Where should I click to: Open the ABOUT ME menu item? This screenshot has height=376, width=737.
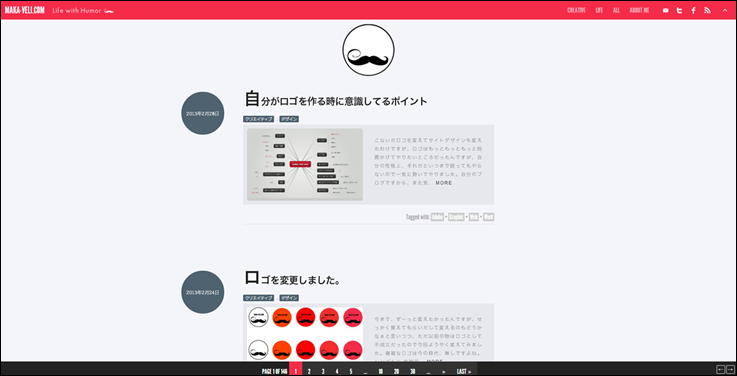(639, 10)
